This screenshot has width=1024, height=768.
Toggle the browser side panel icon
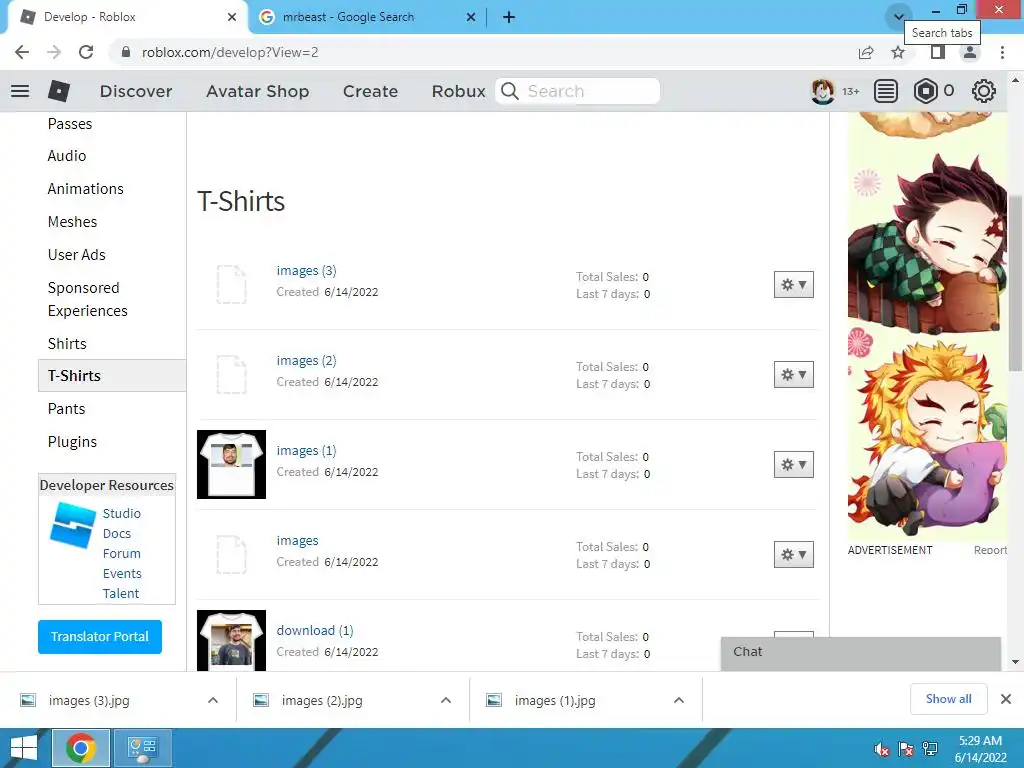coord(938,52)
